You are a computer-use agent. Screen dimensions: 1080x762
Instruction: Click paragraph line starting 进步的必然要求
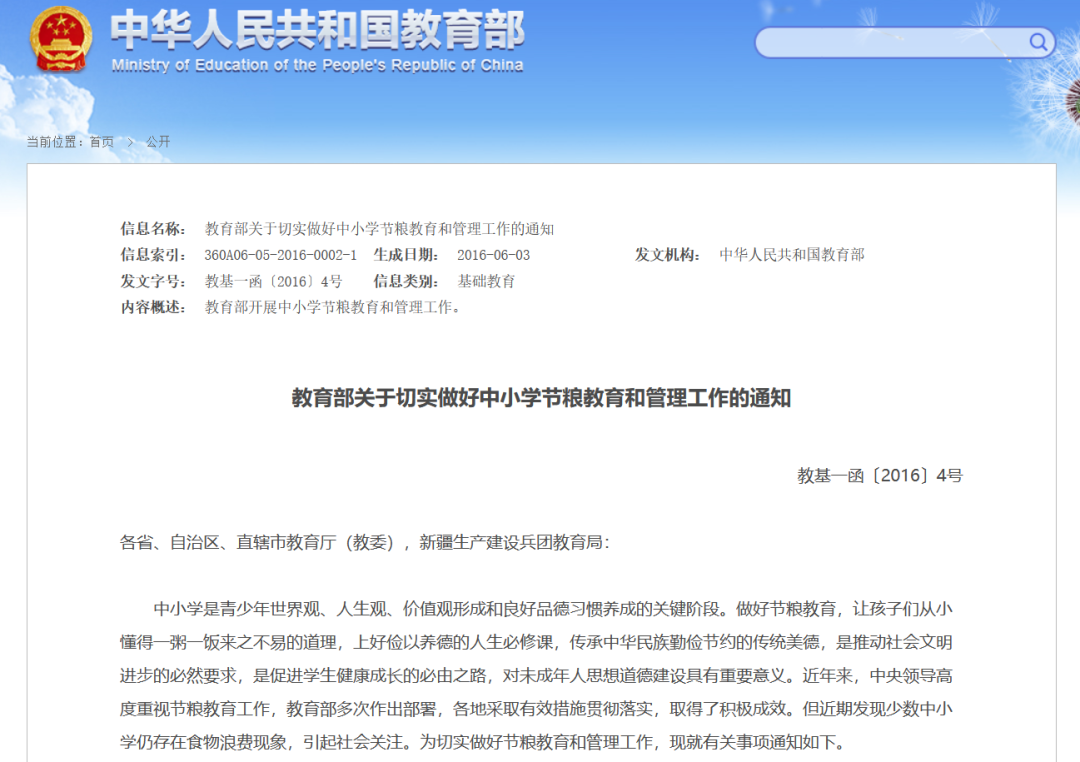pos(536,676)
